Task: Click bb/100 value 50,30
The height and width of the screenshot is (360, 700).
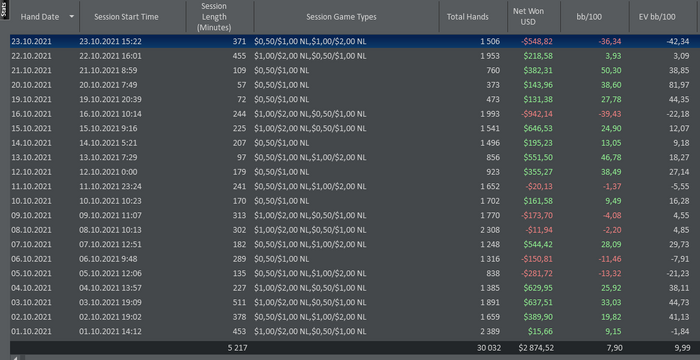Action: pyautogui.click(x=611, y=71)
